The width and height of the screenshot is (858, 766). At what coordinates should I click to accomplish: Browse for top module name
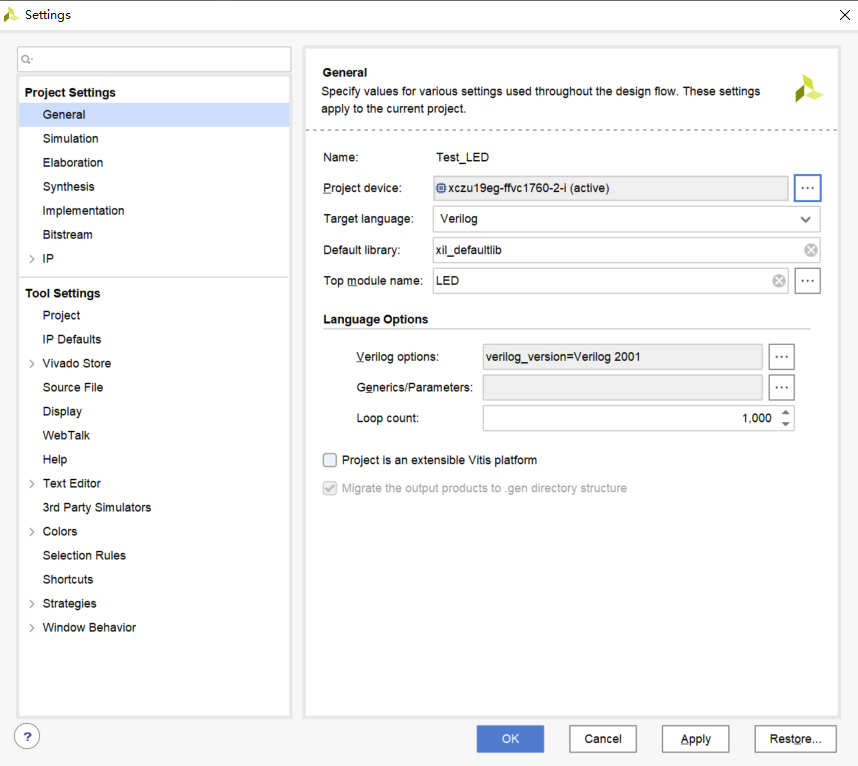807,281
